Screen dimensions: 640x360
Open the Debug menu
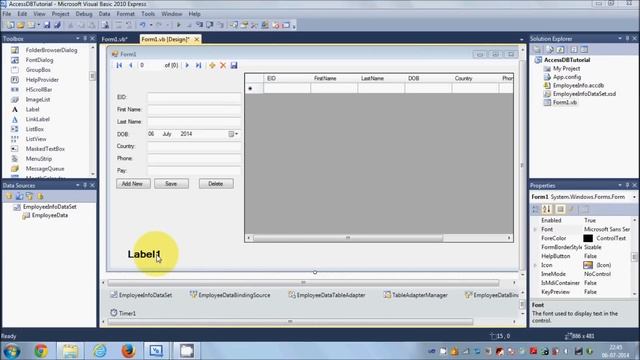[84, 14]
